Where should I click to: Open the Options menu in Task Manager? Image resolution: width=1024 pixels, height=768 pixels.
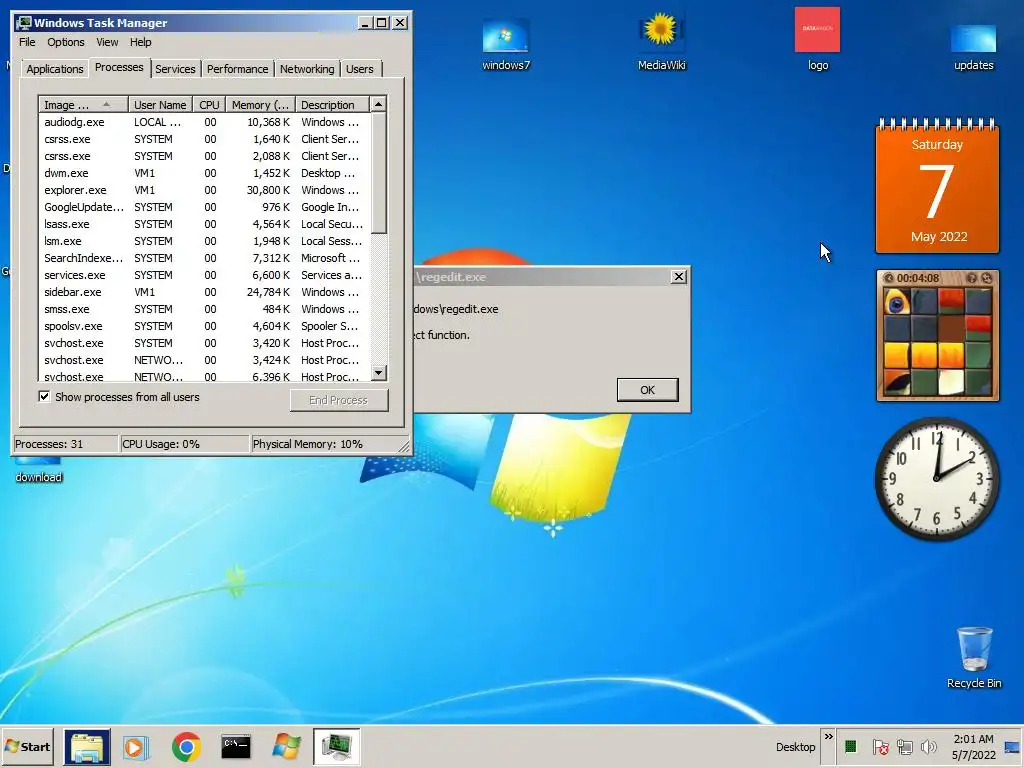pos(65,42)
